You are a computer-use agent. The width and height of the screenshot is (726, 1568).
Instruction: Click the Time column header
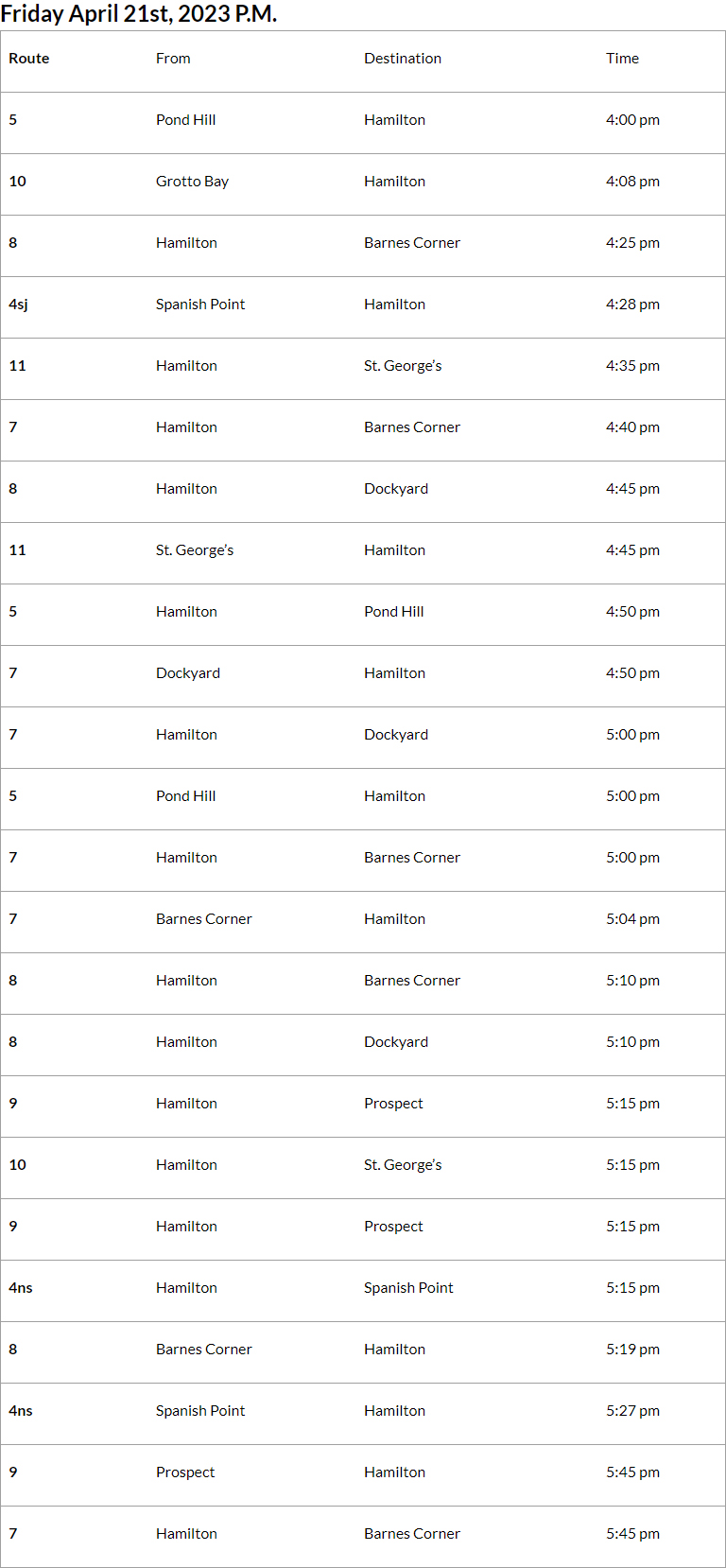pyautogui.click(x=622, y=59)
